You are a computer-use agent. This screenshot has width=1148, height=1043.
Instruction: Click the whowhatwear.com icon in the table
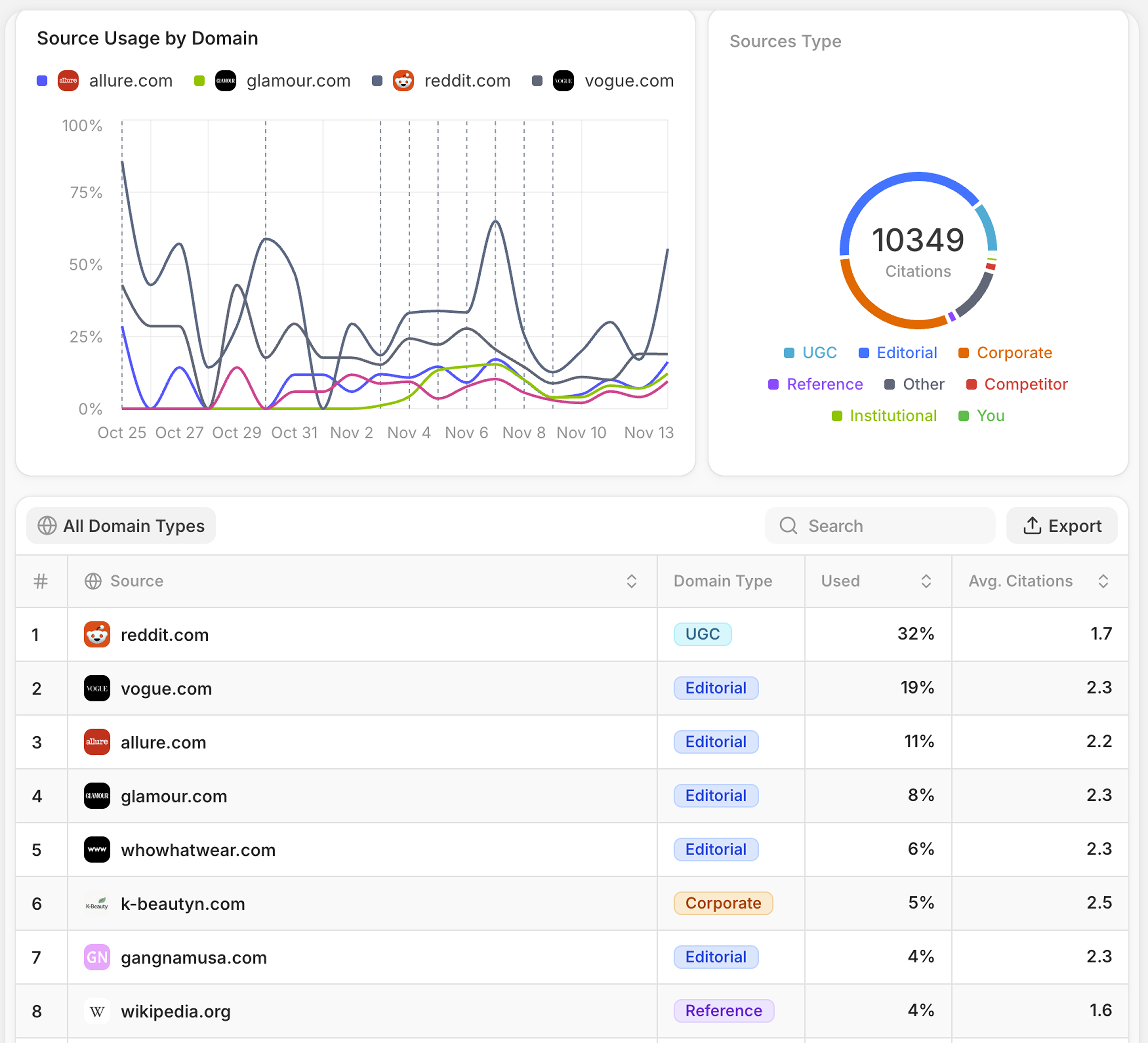97,850
